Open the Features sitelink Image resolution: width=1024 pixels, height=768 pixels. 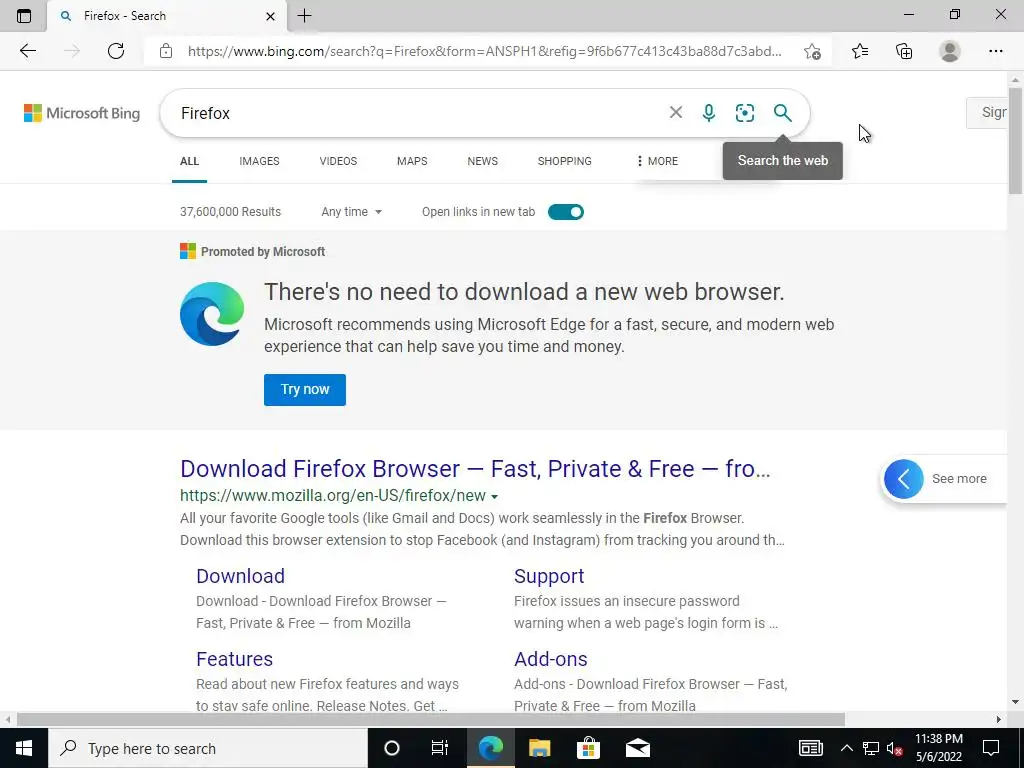coord(234,659)
